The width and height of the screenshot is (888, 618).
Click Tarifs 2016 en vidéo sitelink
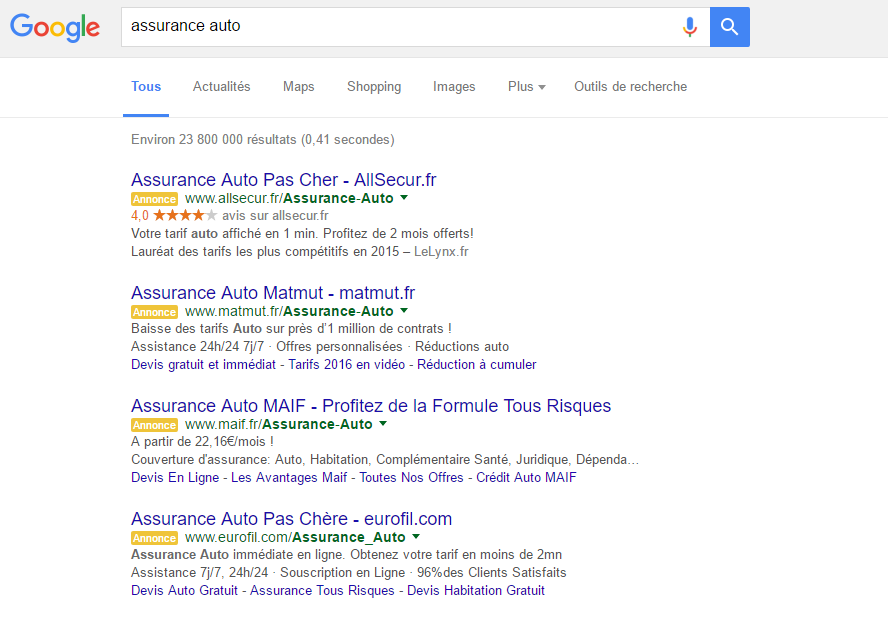pos(347,364)
